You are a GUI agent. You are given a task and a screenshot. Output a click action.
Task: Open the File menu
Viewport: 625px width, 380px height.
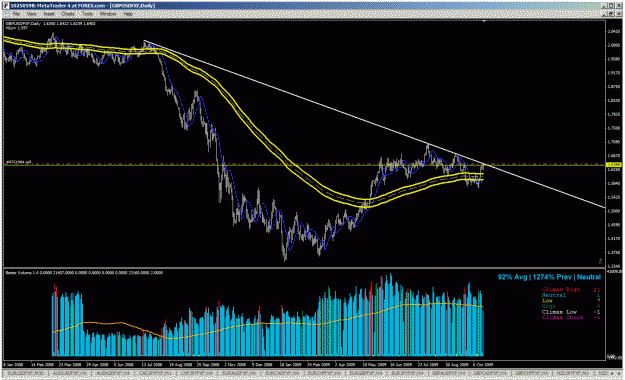tap(16, 14)
